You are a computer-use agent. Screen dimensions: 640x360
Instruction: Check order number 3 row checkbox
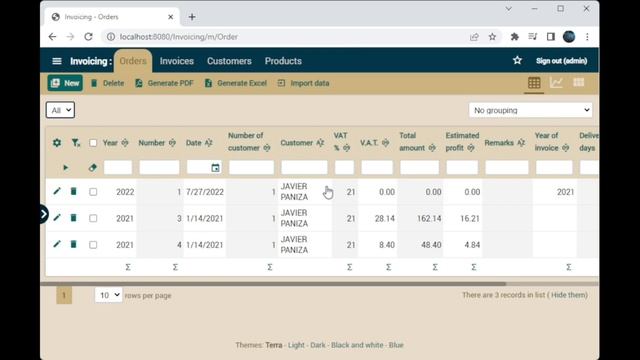pyautogui.click(x=93, y=218)
